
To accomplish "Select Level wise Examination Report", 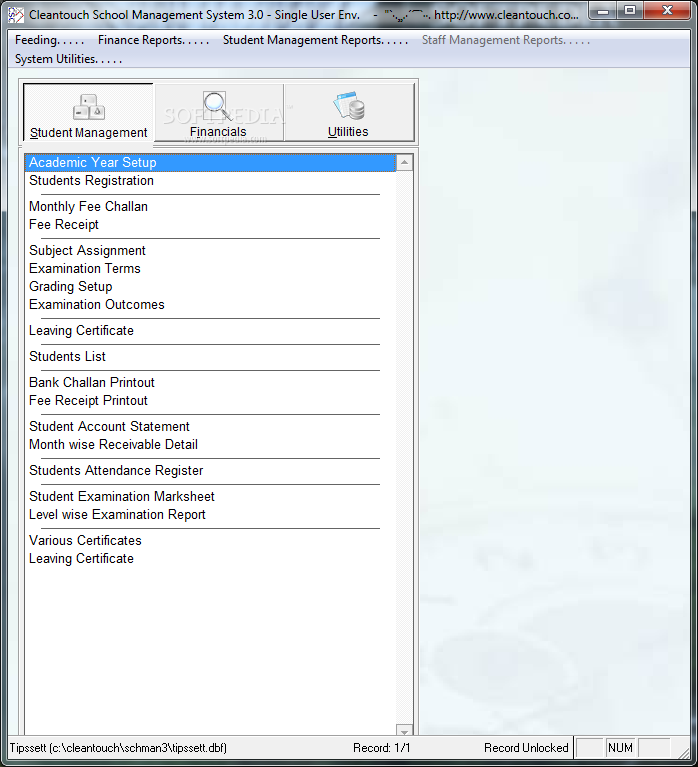I will click(x=117, y=515).
